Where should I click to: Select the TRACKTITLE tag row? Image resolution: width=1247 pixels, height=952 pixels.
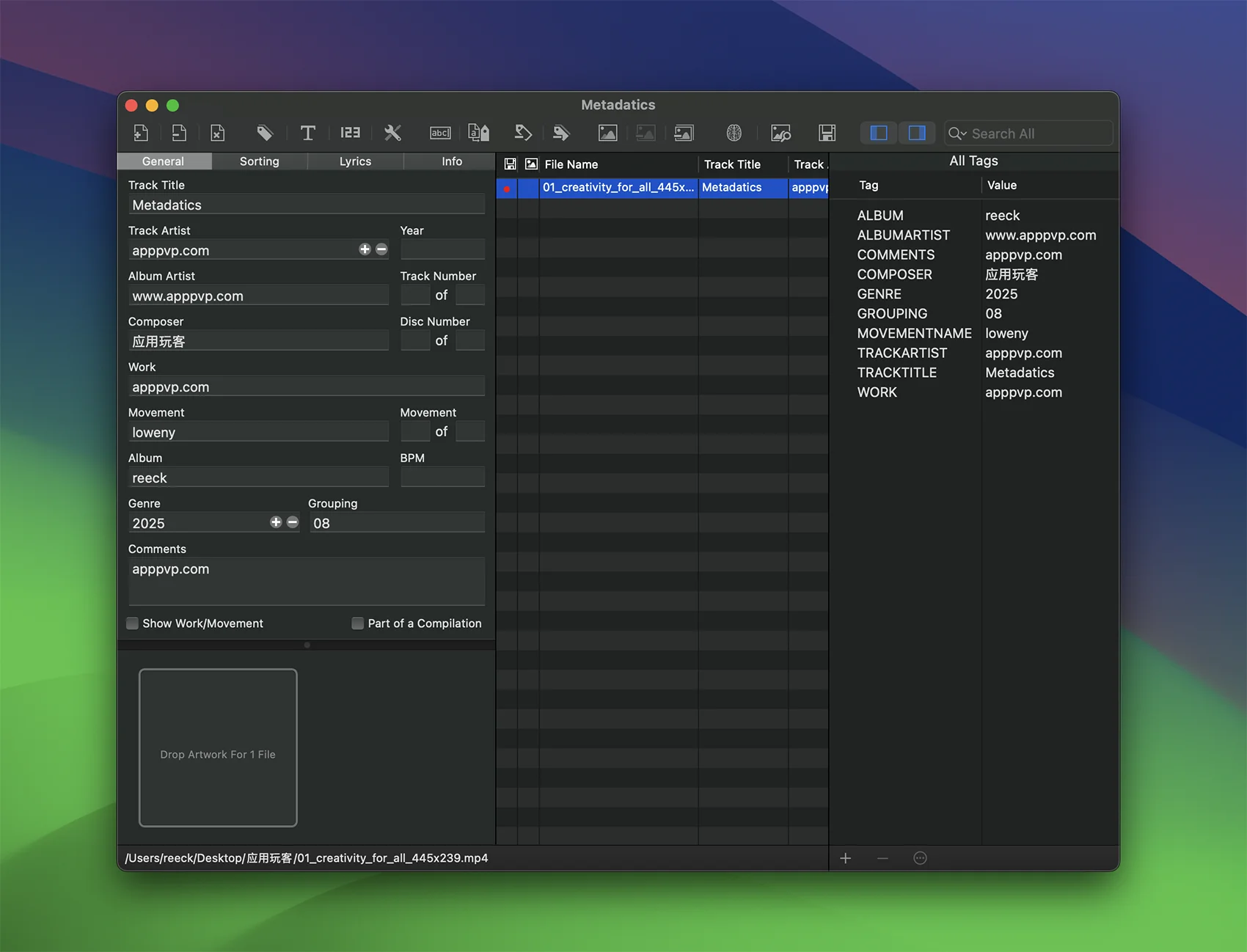[974, 373]
